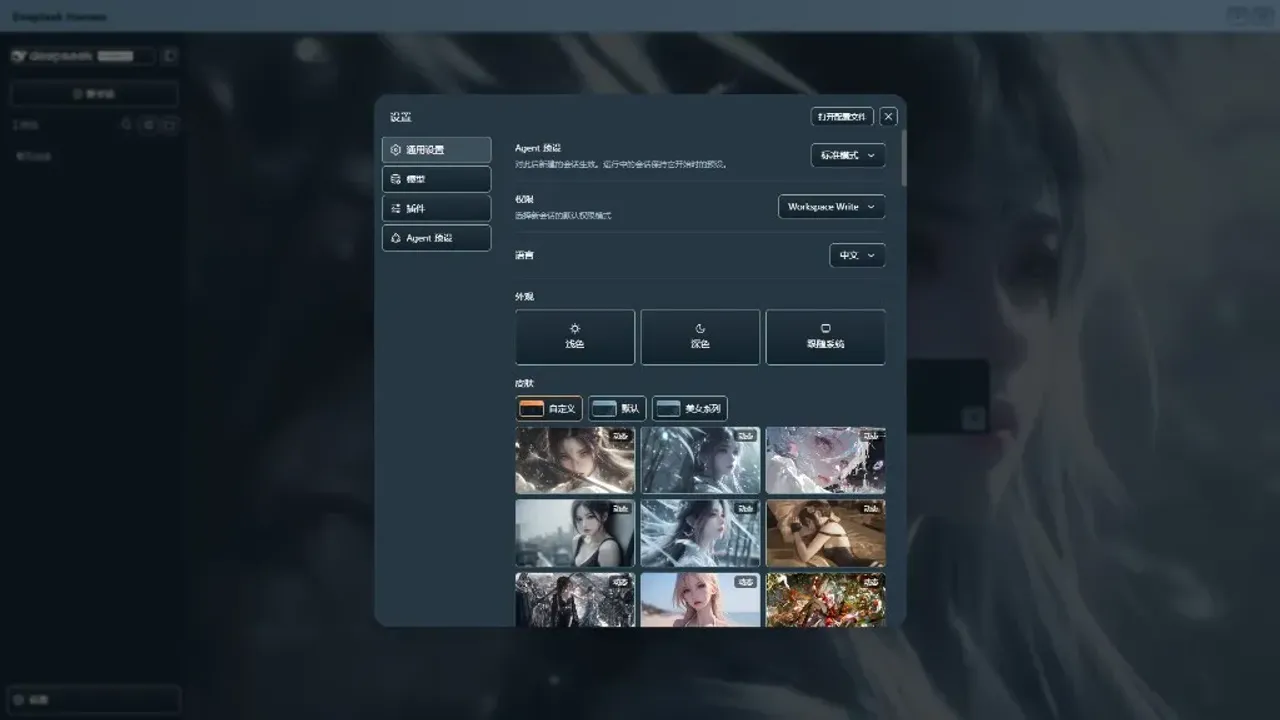Screen dimensions: 1280x720
Task: Select the 浅色 light appearance option
Action: [x=575, y=337]
